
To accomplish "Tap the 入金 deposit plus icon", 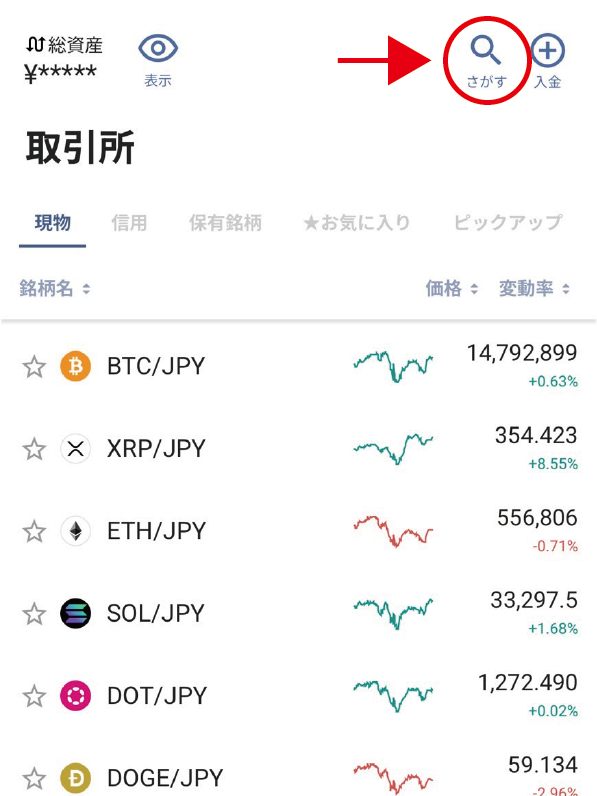I will point(548,50).
